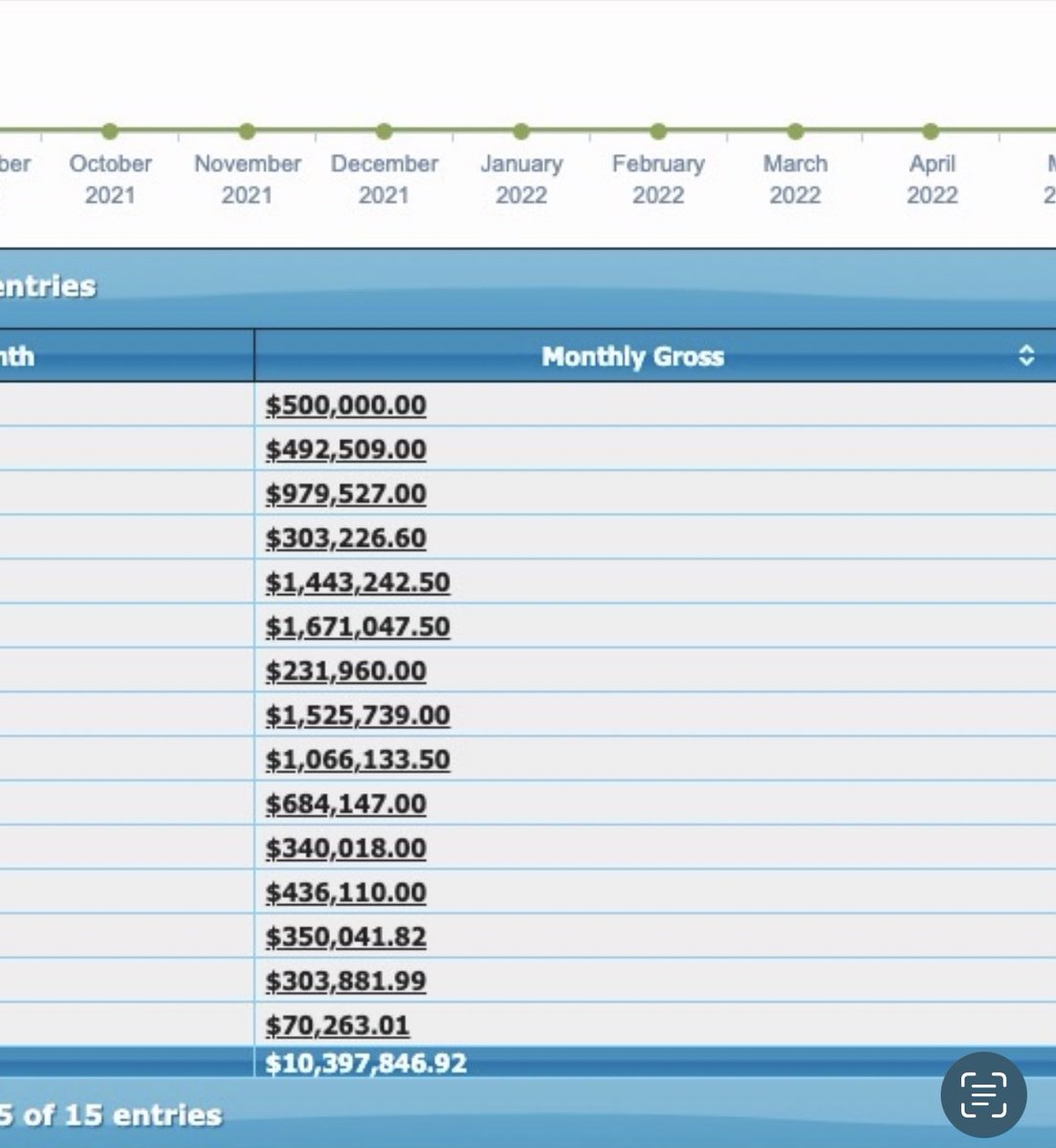Open the $1,525,739.00 monthly gross link
1056x1148 pixels.
(x=358, y=716)
